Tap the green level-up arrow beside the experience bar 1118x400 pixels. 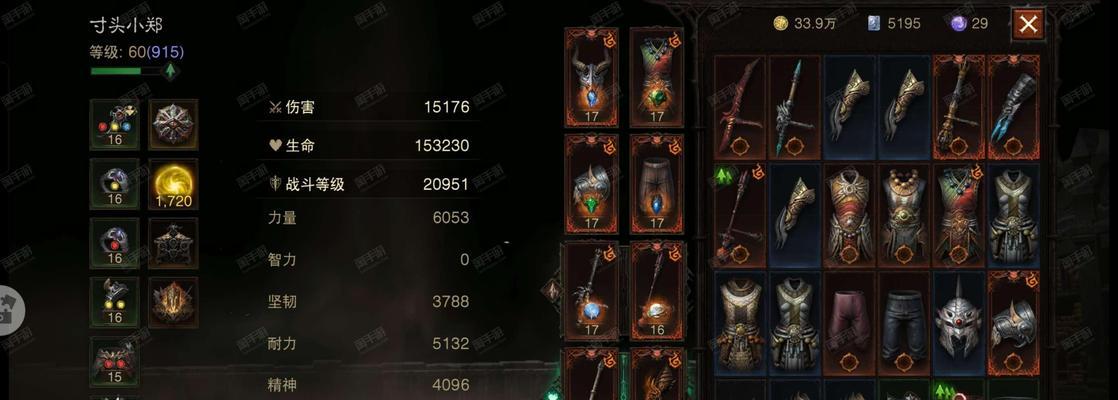pos(170,71)
